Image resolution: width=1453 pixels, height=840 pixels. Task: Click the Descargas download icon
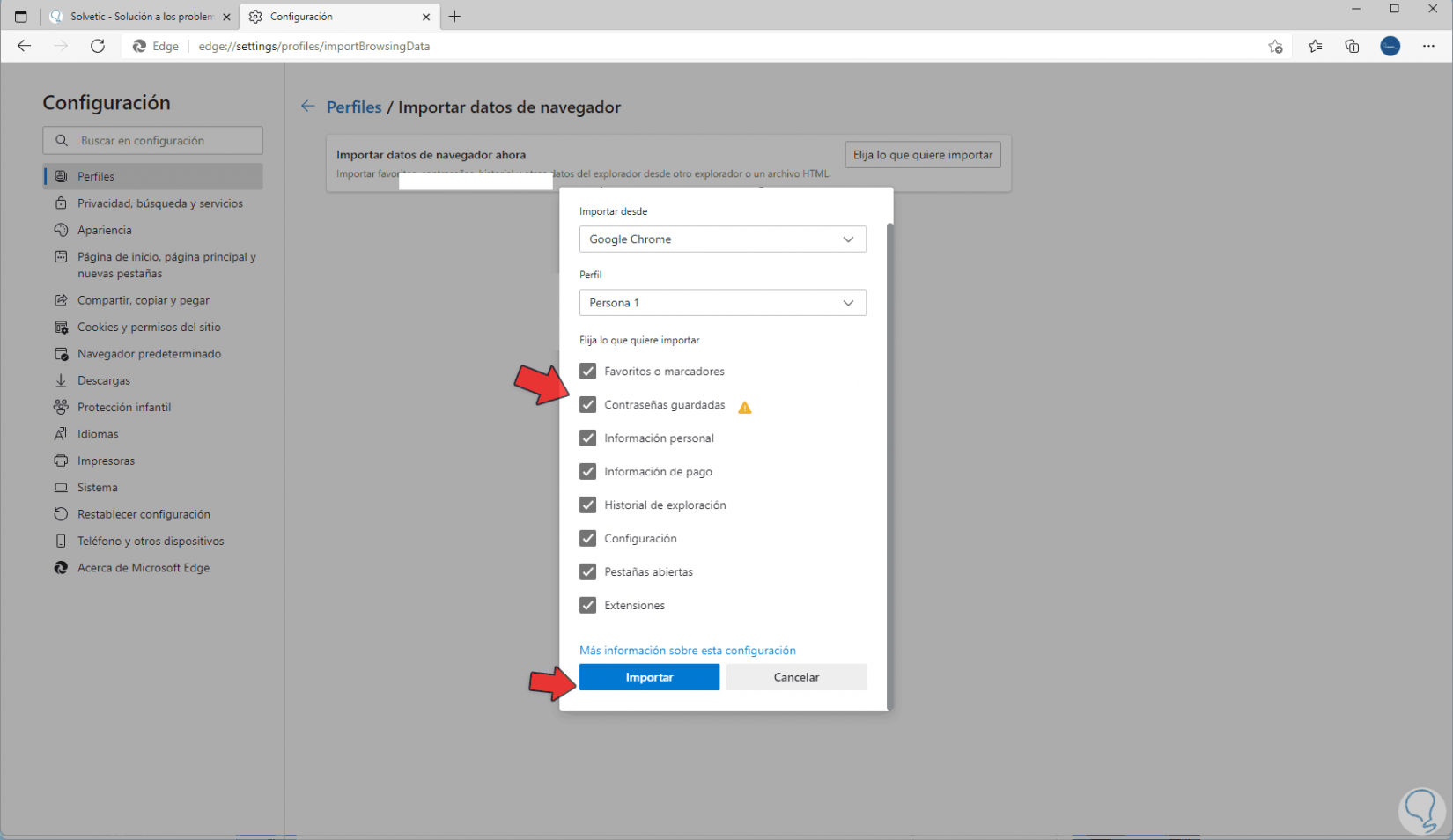point(61,380)
